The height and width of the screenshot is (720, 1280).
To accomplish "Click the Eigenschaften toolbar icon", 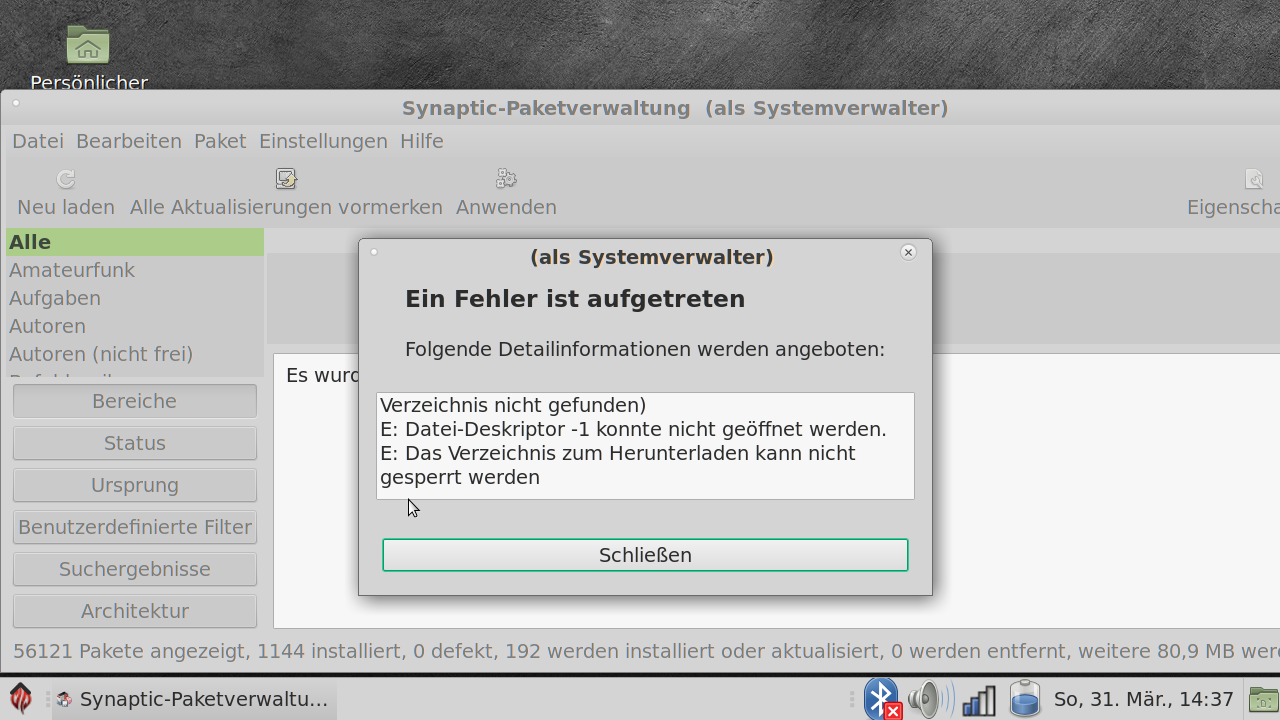I will (1254, 179).
